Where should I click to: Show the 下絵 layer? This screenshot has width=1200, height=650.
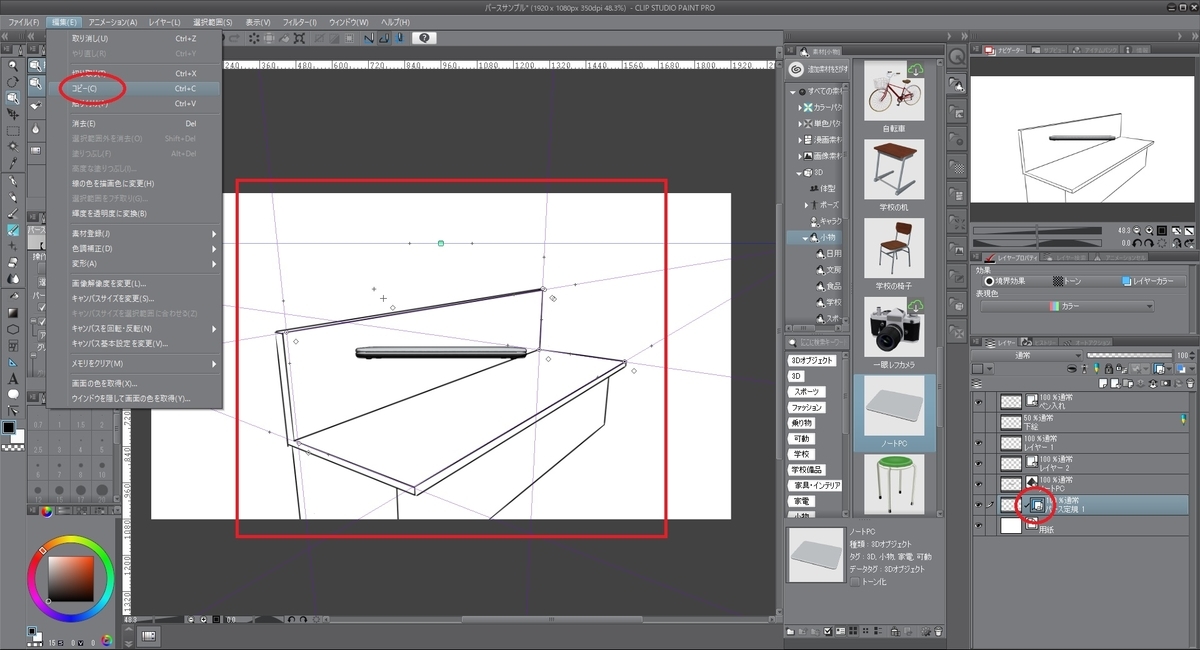(x=978, y=421)
